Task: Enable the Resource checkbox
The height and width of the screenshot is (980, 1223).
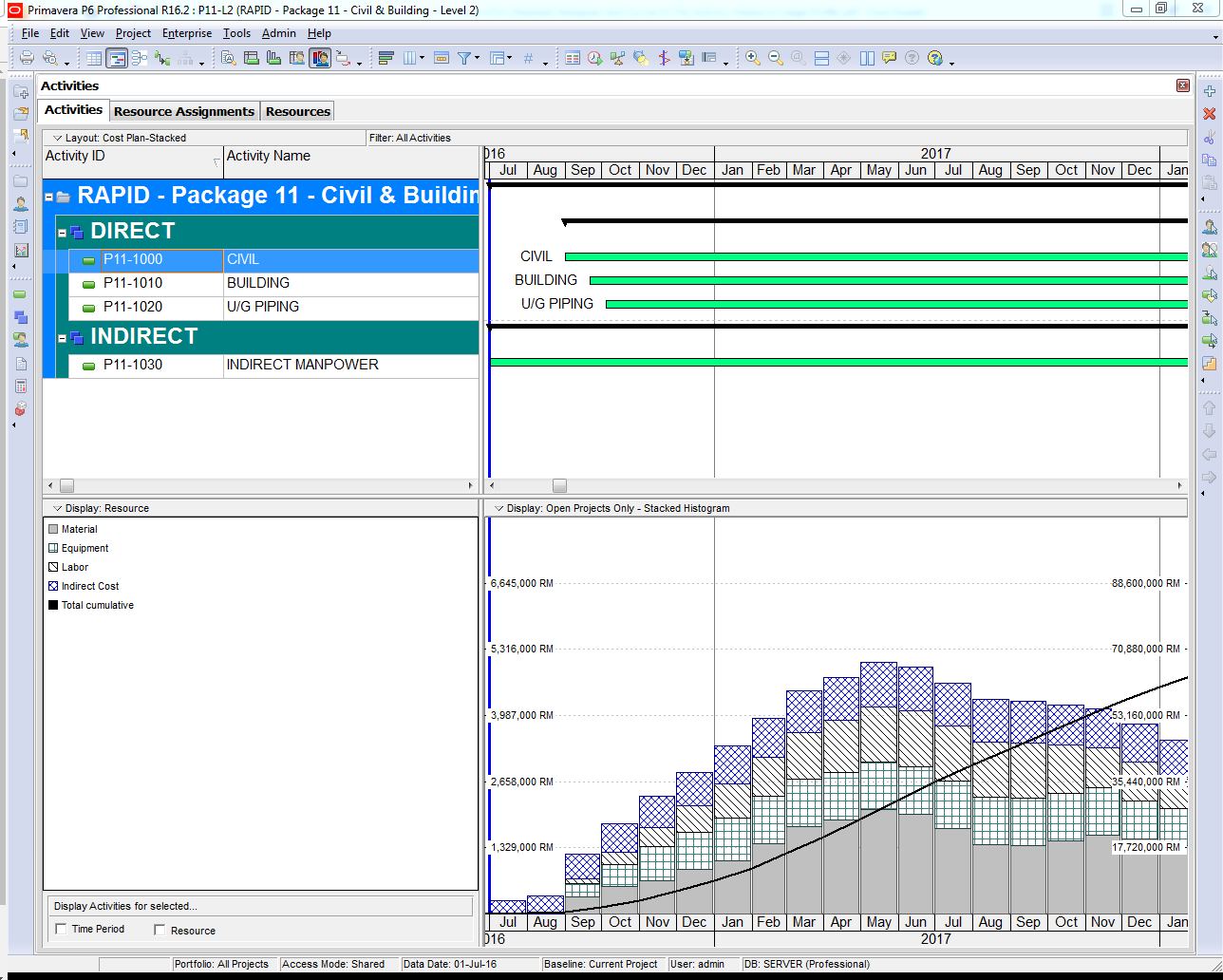Action: pos(160,931)
